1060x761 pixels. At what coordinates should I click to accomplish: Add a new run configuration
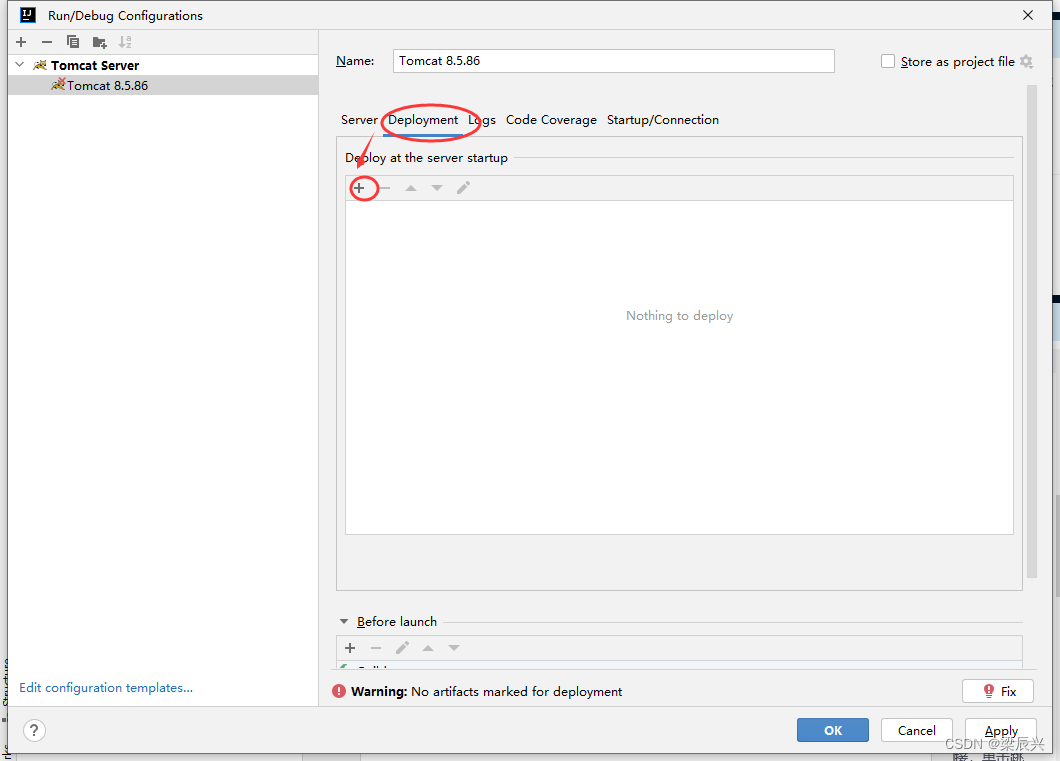click(x=21, y=42)
